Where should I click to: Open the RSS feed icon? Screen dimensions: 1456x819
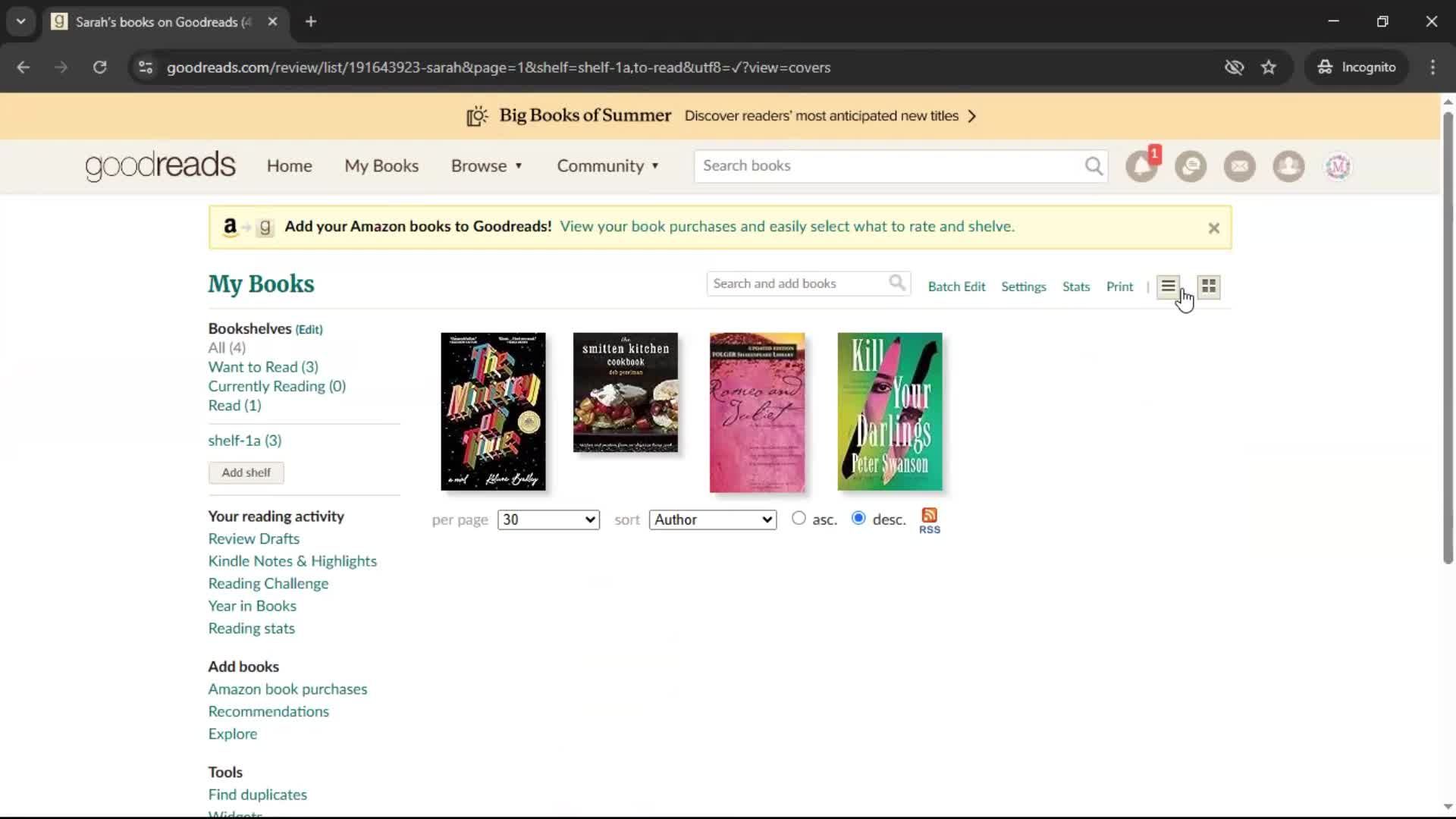929,521
